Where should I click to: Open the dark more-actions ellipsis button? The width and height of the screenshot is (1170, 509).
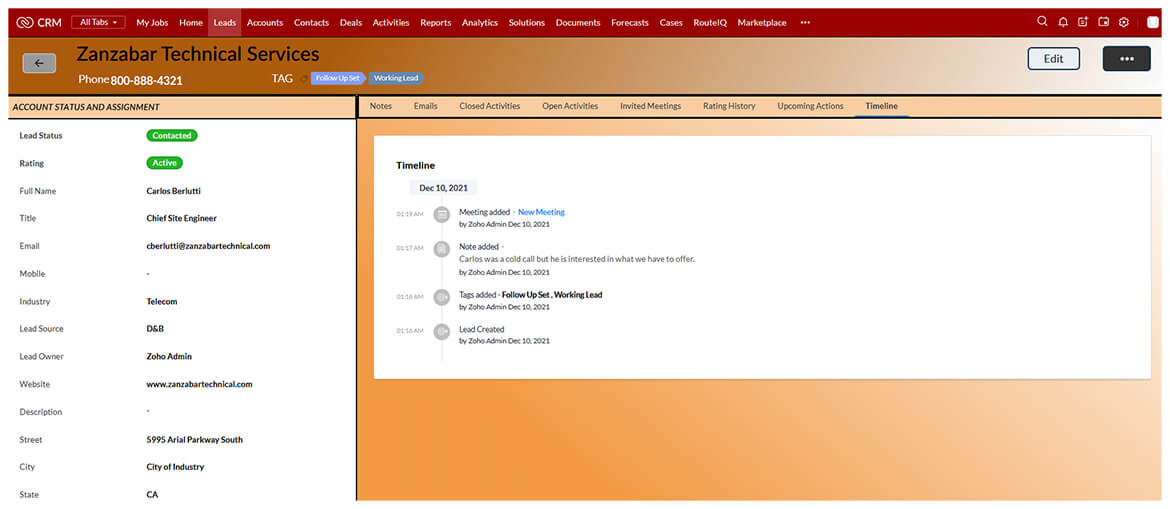tap(1127, 59)
